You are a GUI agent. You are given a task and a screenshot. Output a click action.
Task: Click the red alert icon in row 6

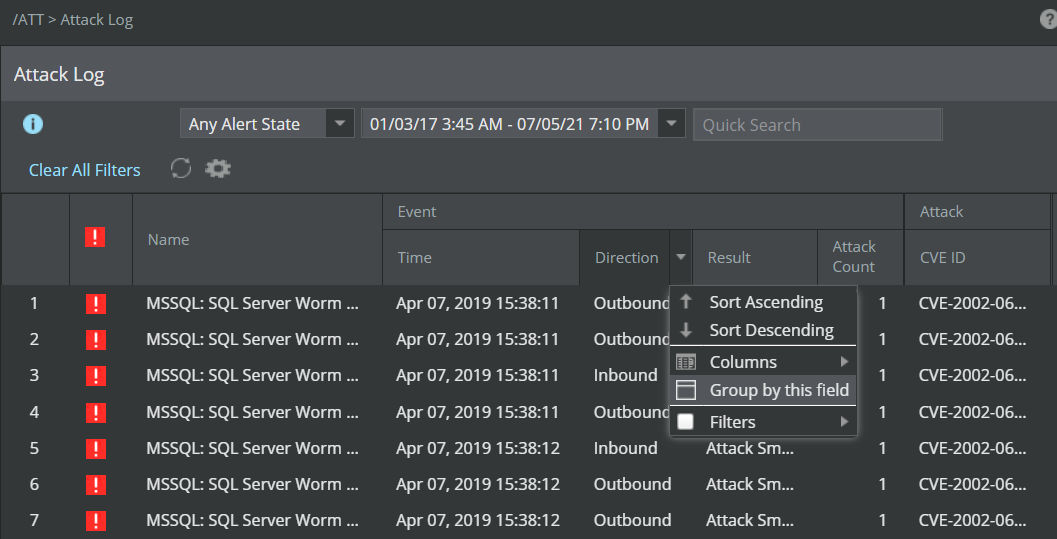(x=96, y=484)
